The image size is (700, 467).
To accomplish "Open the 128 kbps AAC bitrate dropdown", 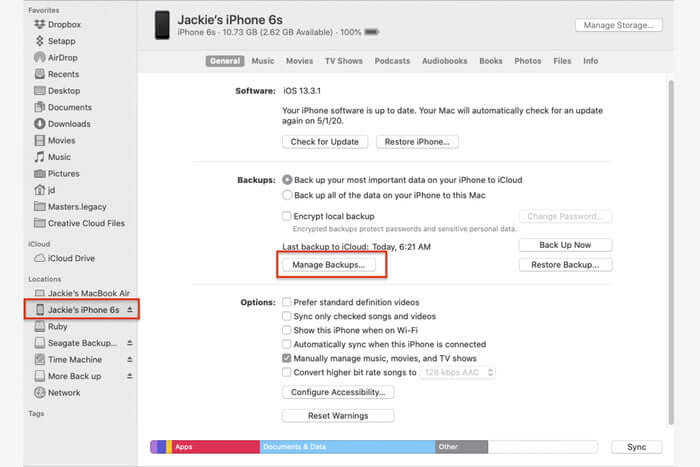I will 458,372.
